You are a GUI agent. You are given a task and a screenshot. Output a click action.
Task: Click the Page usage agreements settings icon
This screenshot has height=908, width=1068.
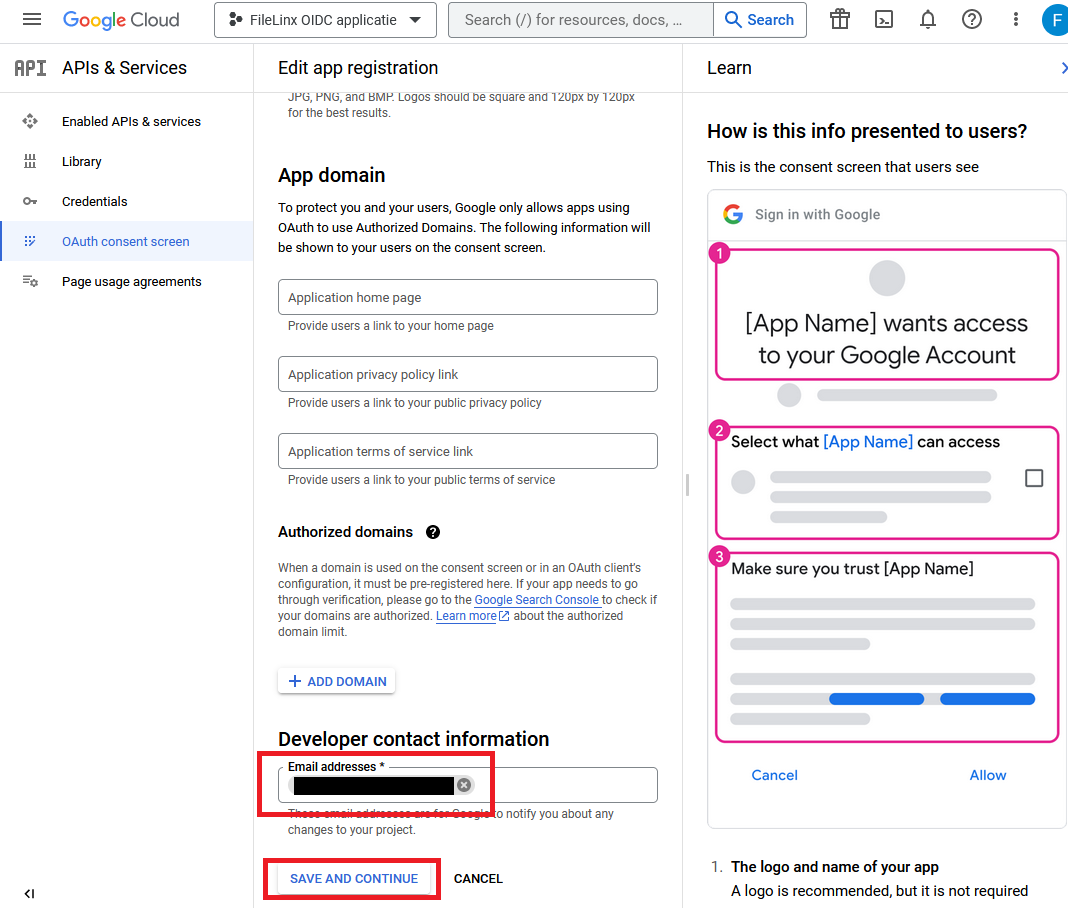tap(30, 281)
